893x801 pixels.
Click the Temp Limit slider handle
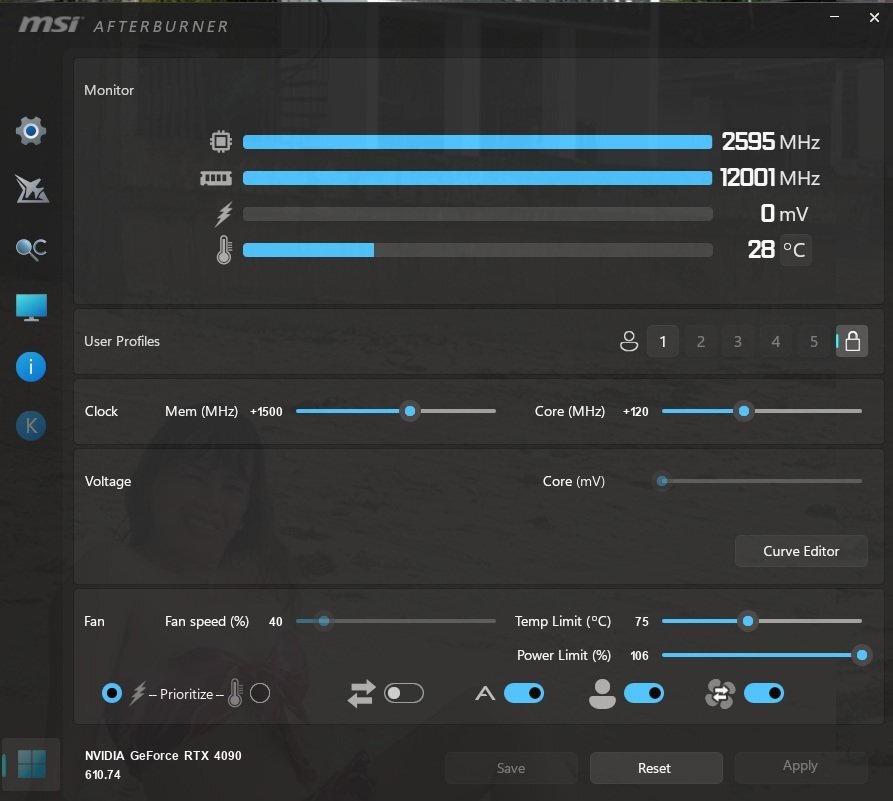point(748,621)
